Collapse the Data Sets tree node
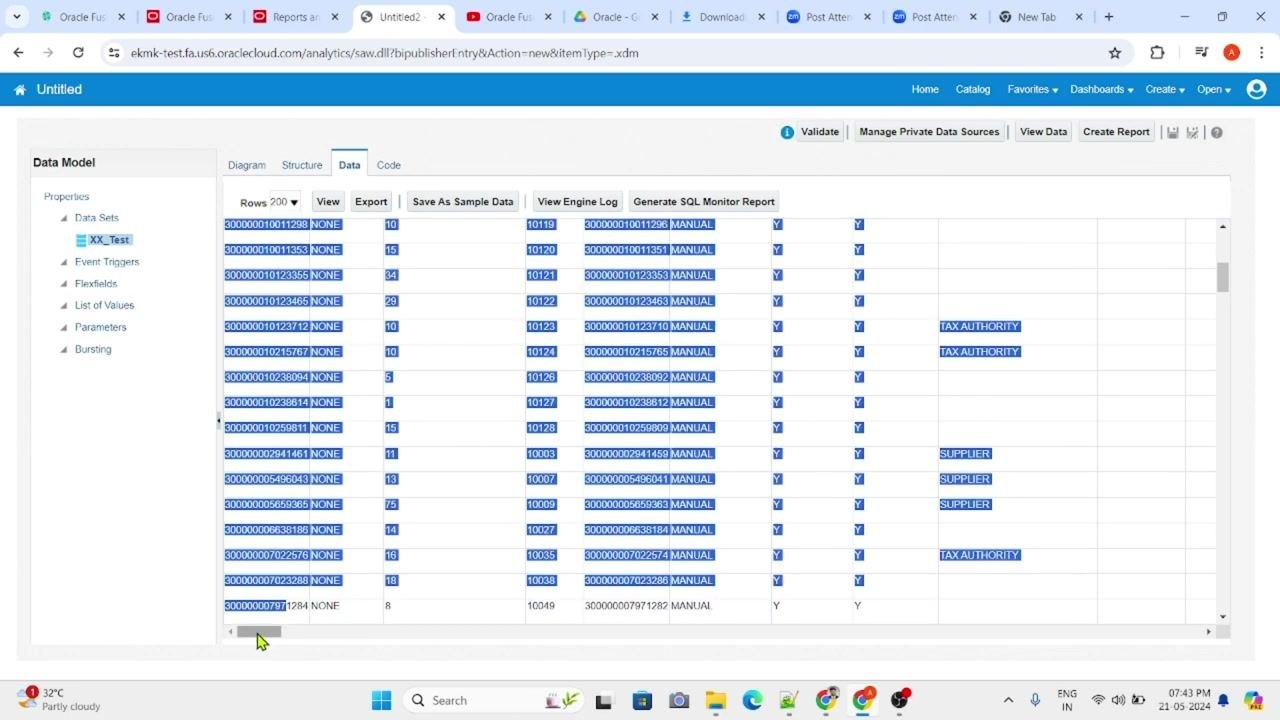 64,218
